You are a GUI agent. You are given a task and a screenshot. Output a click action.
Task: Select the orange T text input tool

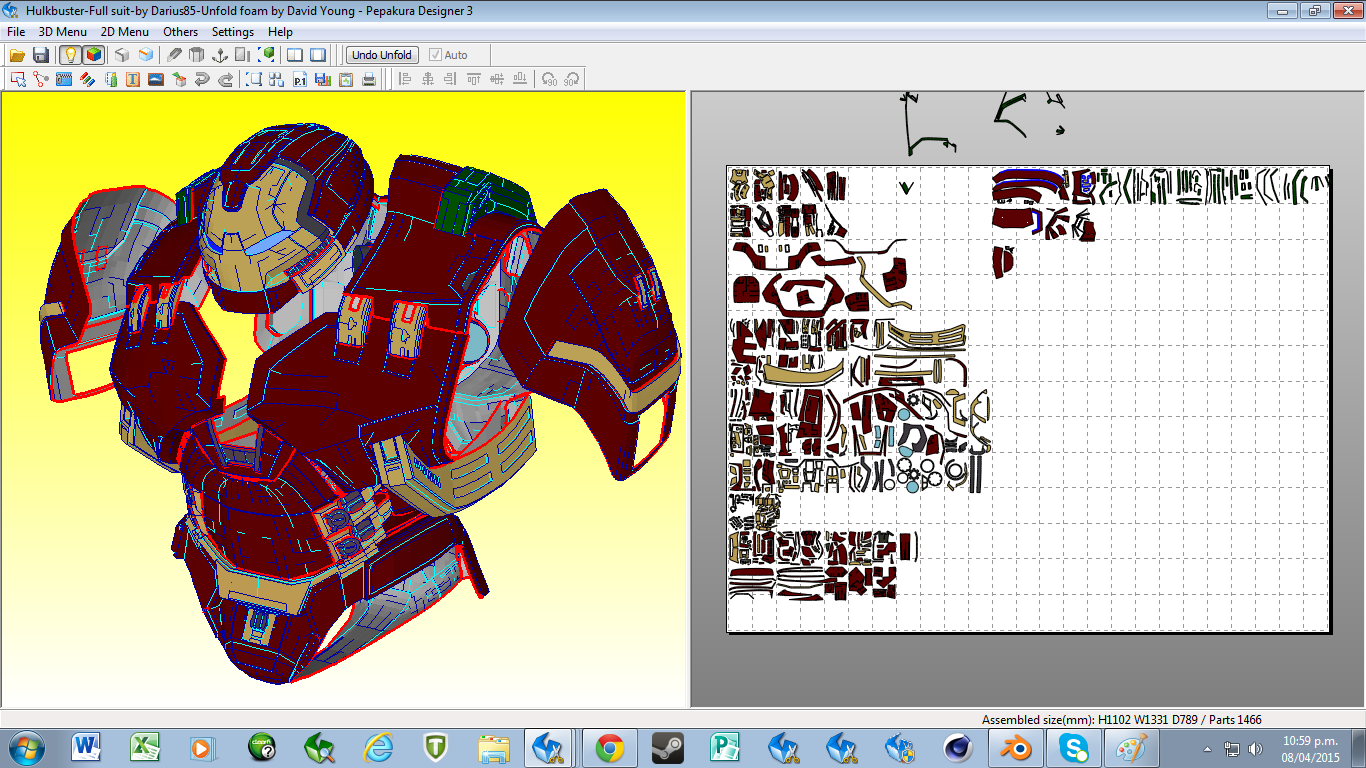133,79
